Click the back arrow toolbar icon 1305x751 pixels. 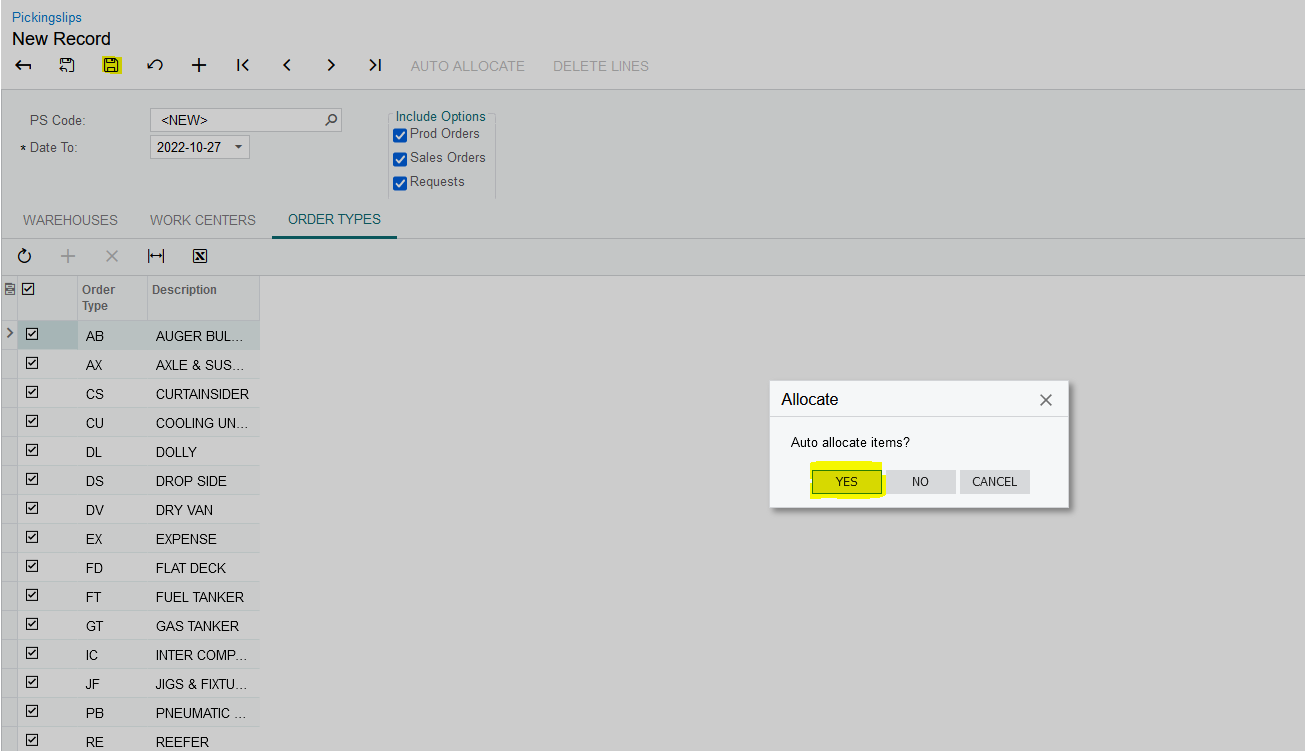(x=23, y=66)
